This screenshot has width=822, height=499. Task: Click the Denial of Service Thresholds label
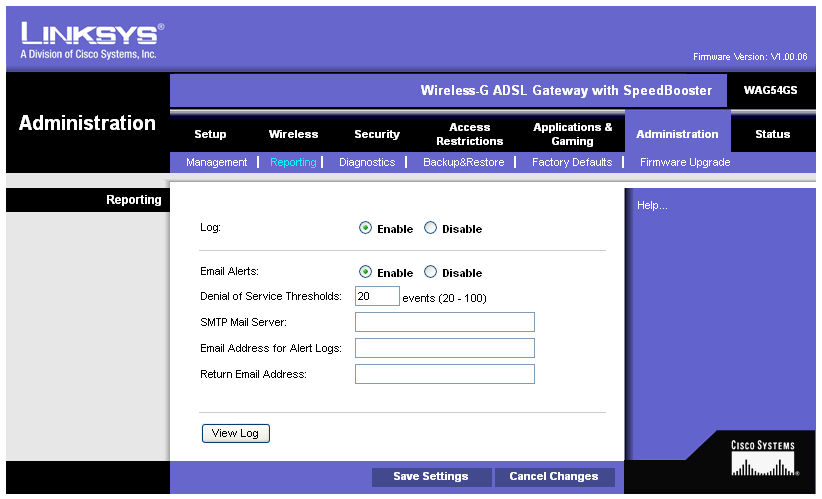tap(271, 296)
